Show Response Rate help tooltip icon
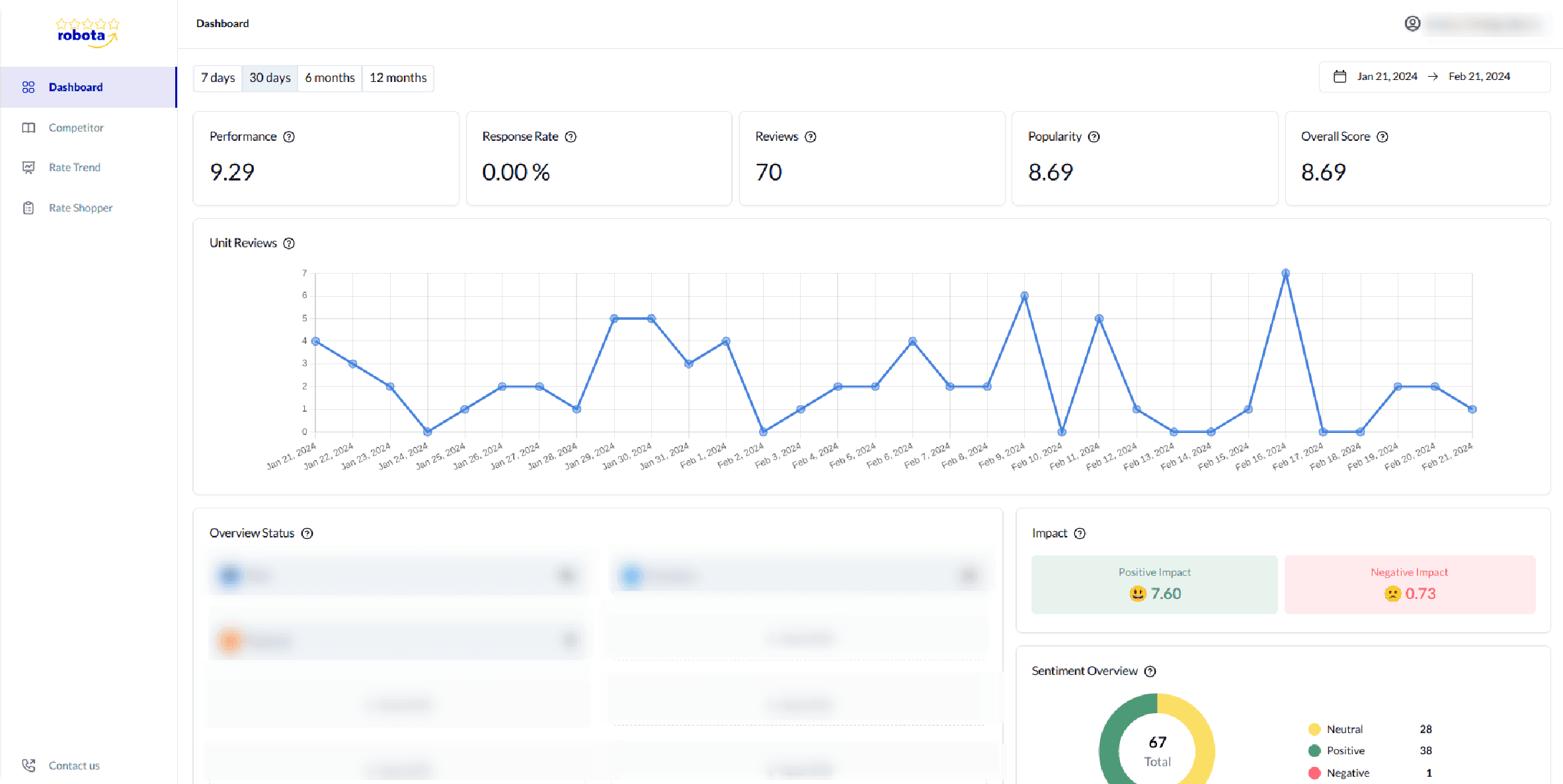 coord(571,137)
